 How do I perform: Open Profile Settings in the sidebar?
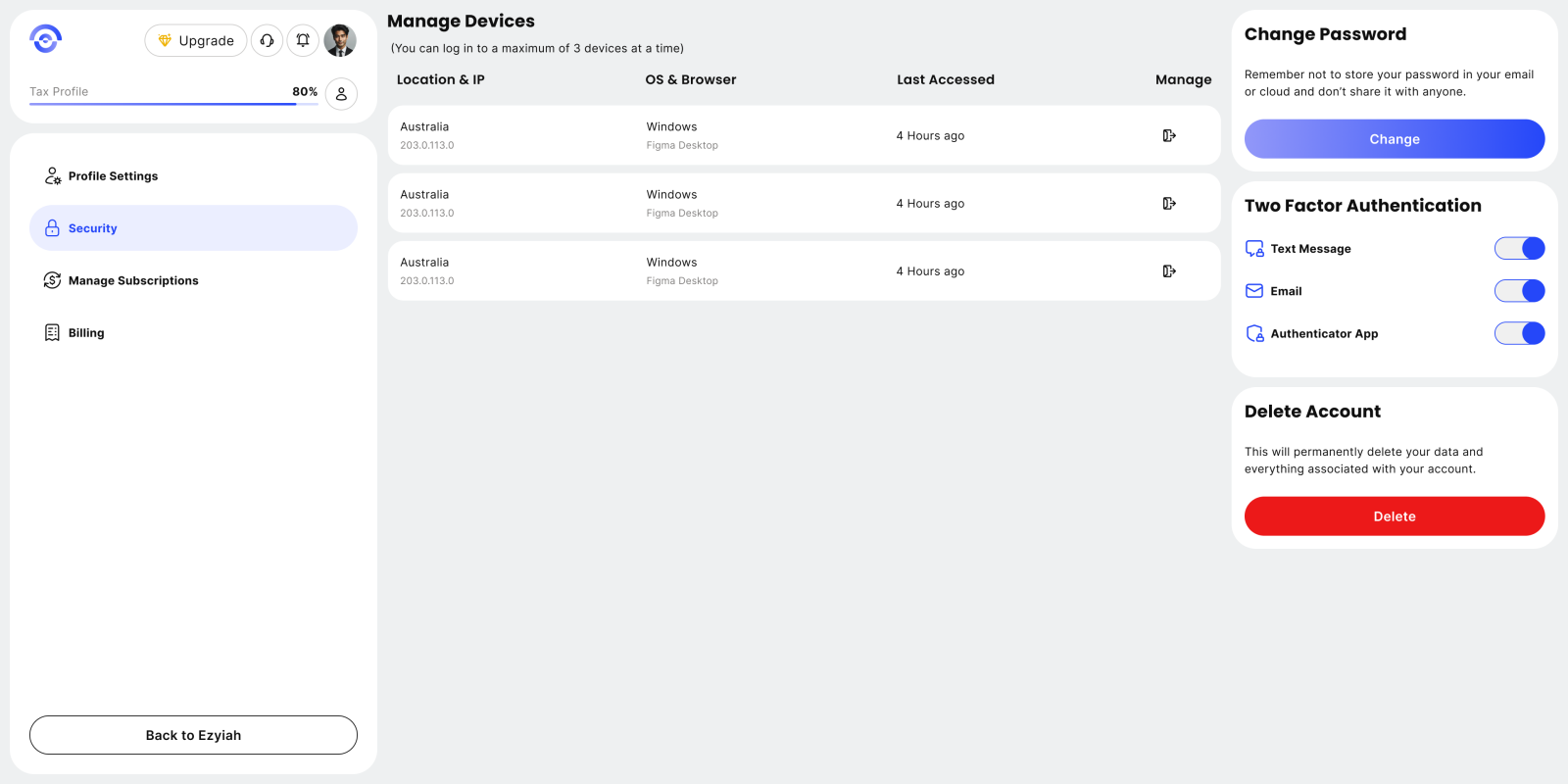point(113,176)
